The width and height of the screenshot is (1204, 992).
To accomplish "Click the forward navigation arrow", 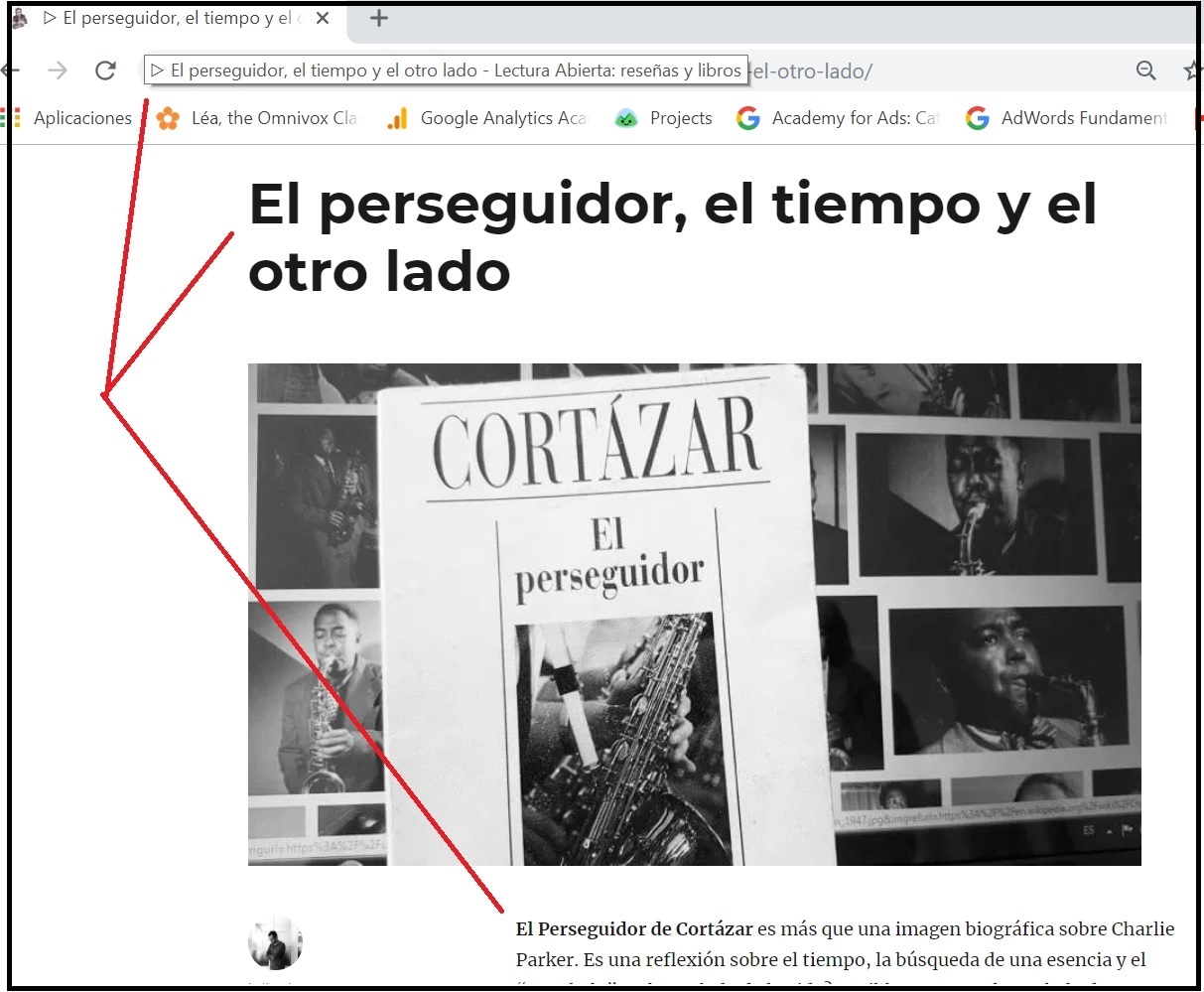I will click(58, 71).
